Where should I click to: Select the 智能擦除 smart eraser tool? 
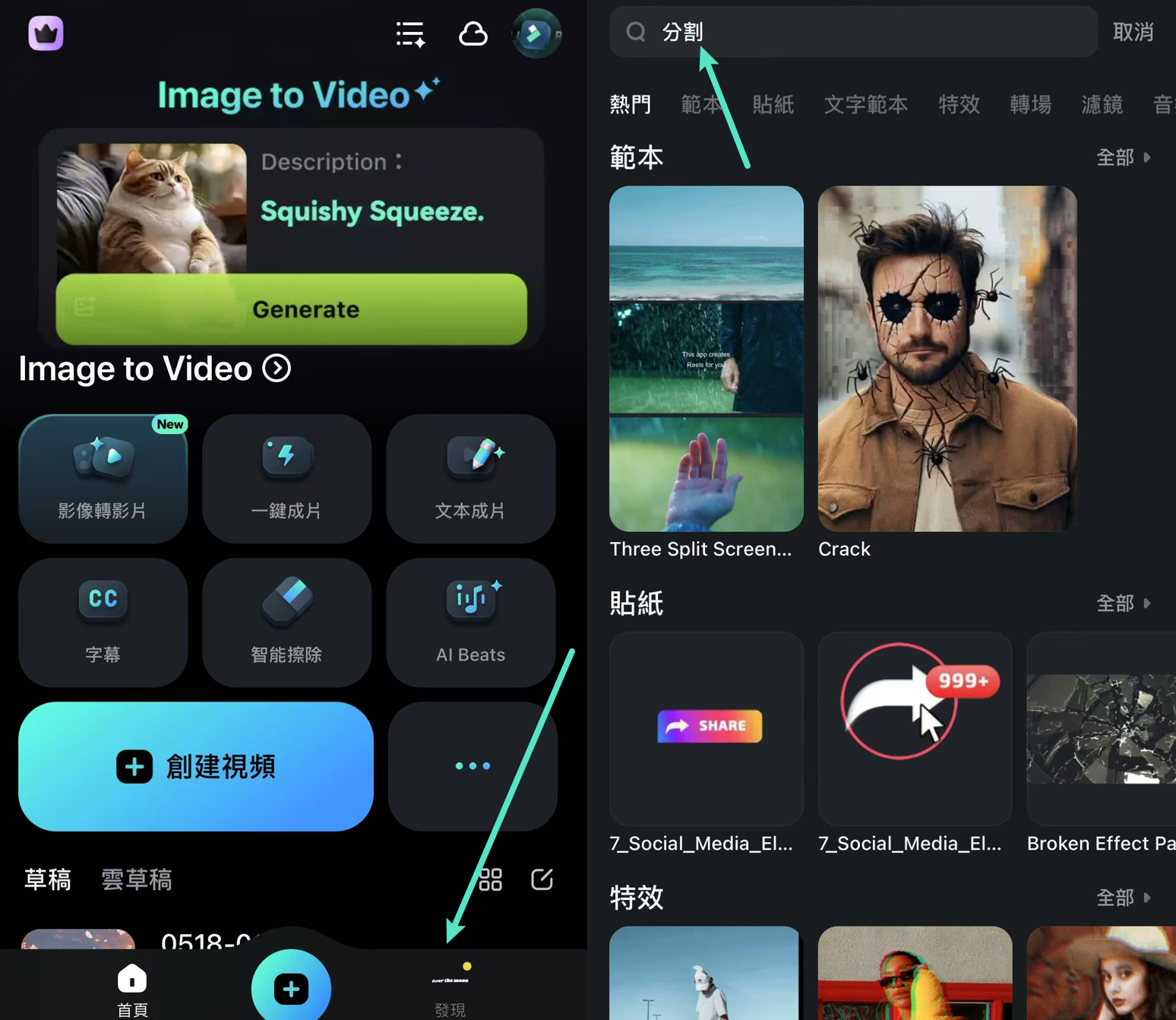click(x=286, y=622)
